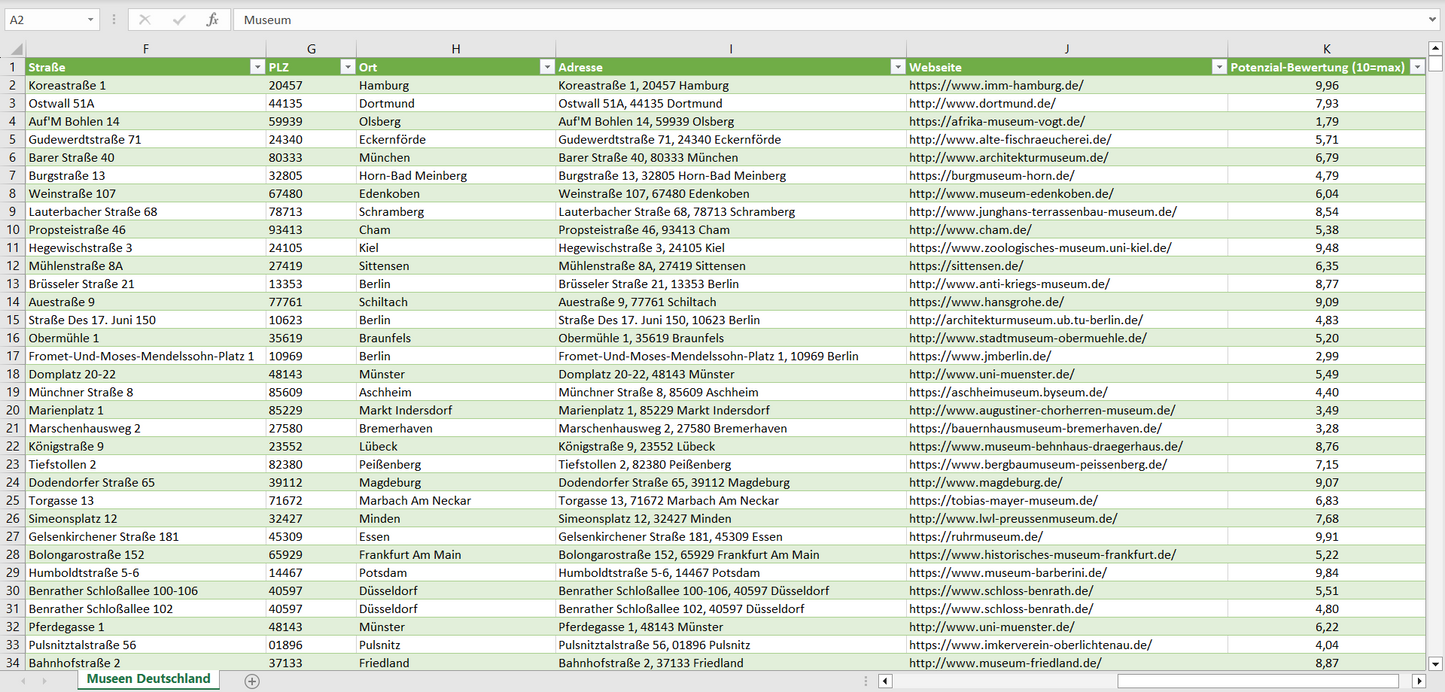The width and height of the screenshot is (1445, 692).
Task: Select column header J
Action: click(x=1067, y=49)
